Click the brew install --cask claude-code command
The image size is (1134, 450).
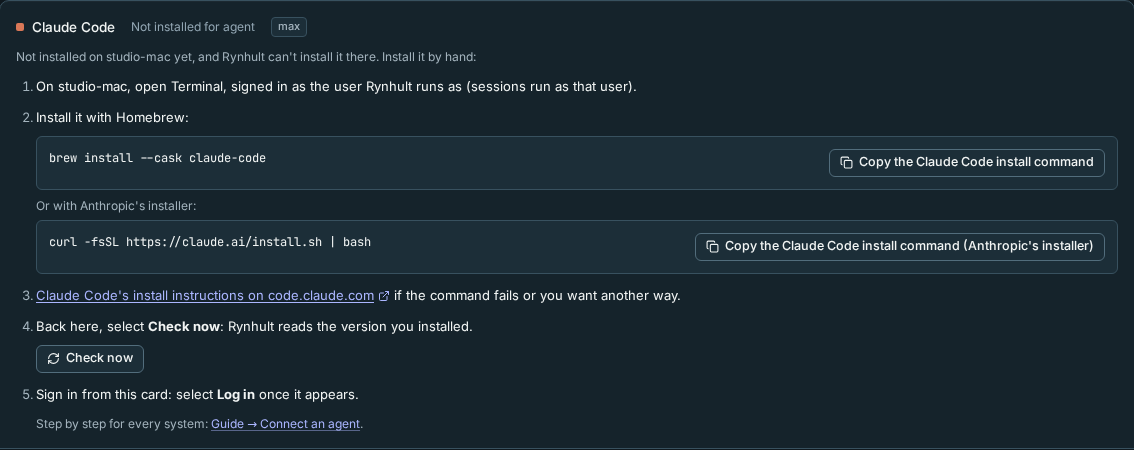tap(158, 158)
